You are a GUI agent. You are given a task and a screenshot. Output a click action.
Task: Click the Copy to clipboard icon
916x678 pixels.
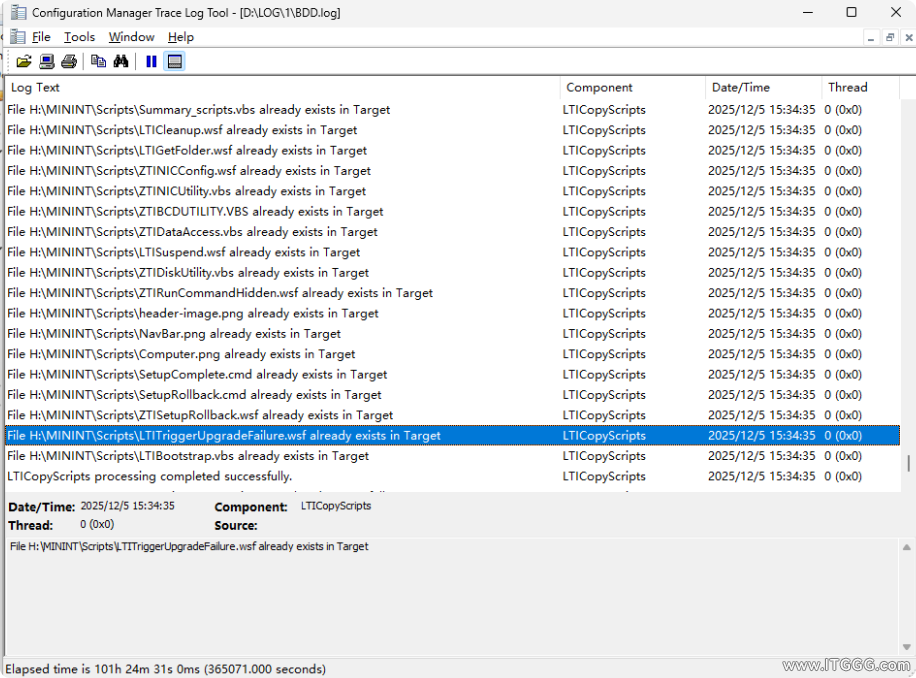coord(98,61)
